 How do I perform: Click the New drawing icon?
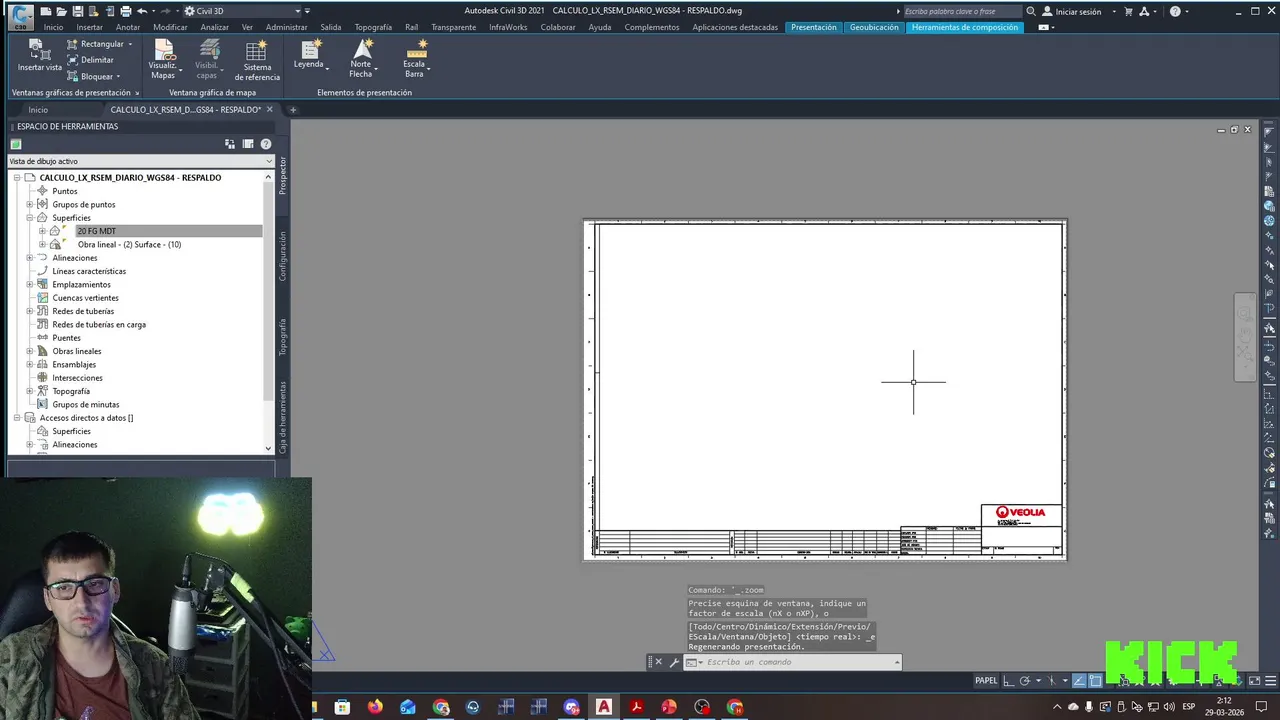pyautogui.click(x=45, y=11)
